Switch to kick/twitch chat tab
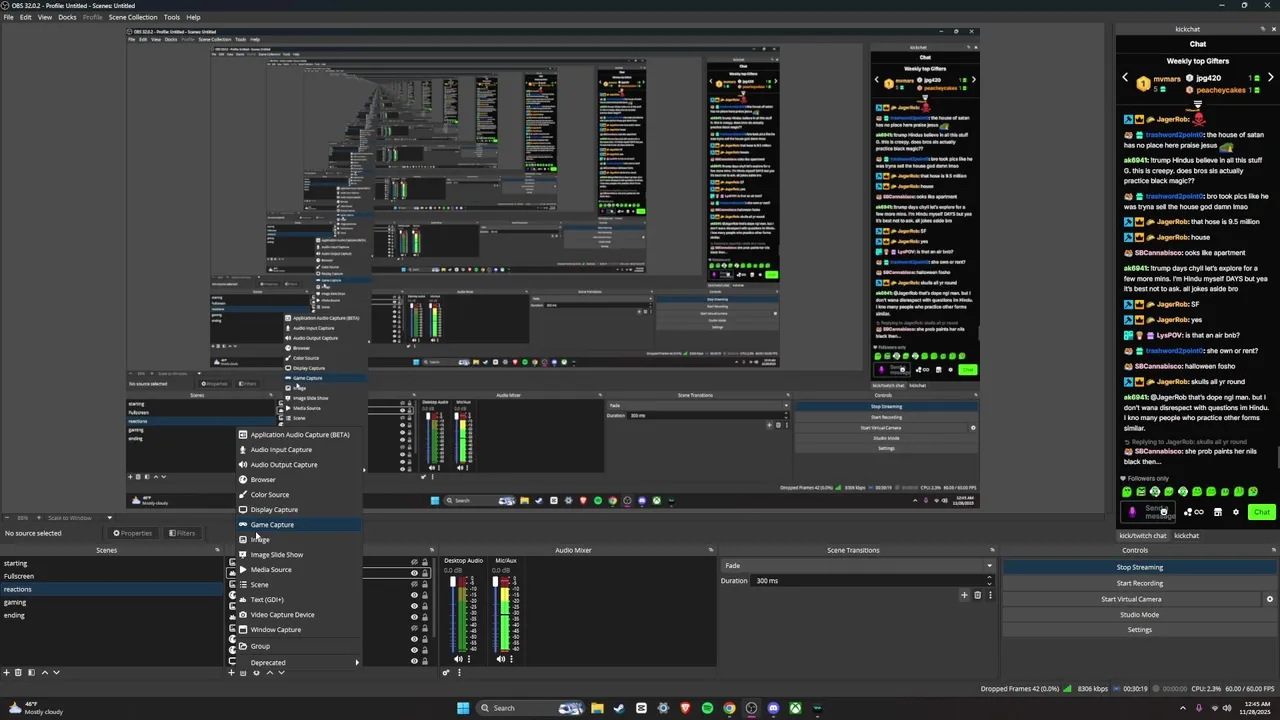 (1143, 536)
